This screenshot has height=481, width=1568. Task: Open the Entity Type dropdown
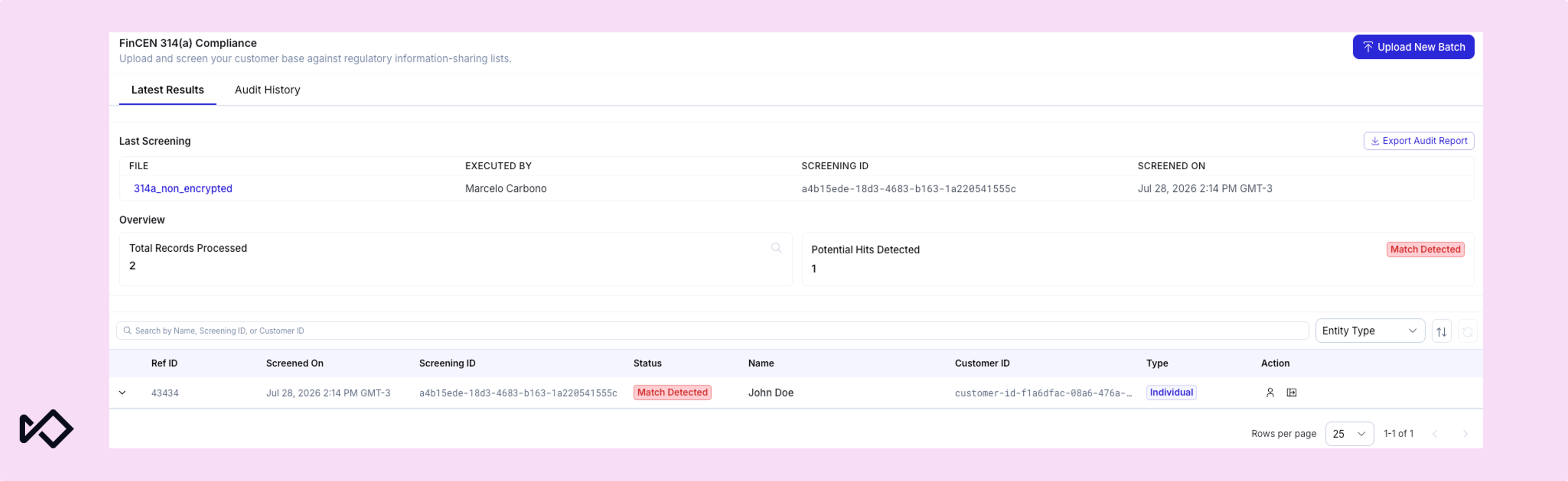[1370, 330]
